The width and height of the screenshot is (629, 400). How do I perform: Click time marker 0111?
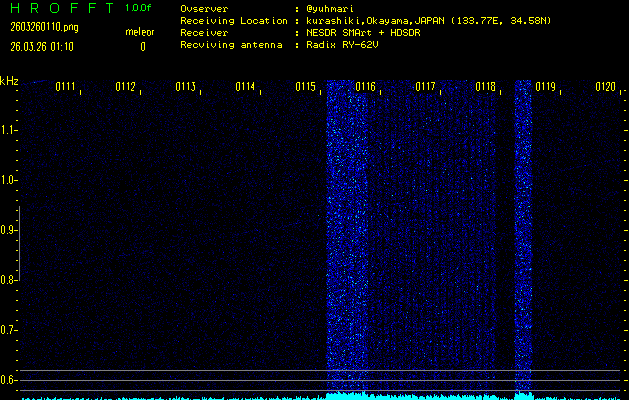pyautogui.click(x=65, y=87)
